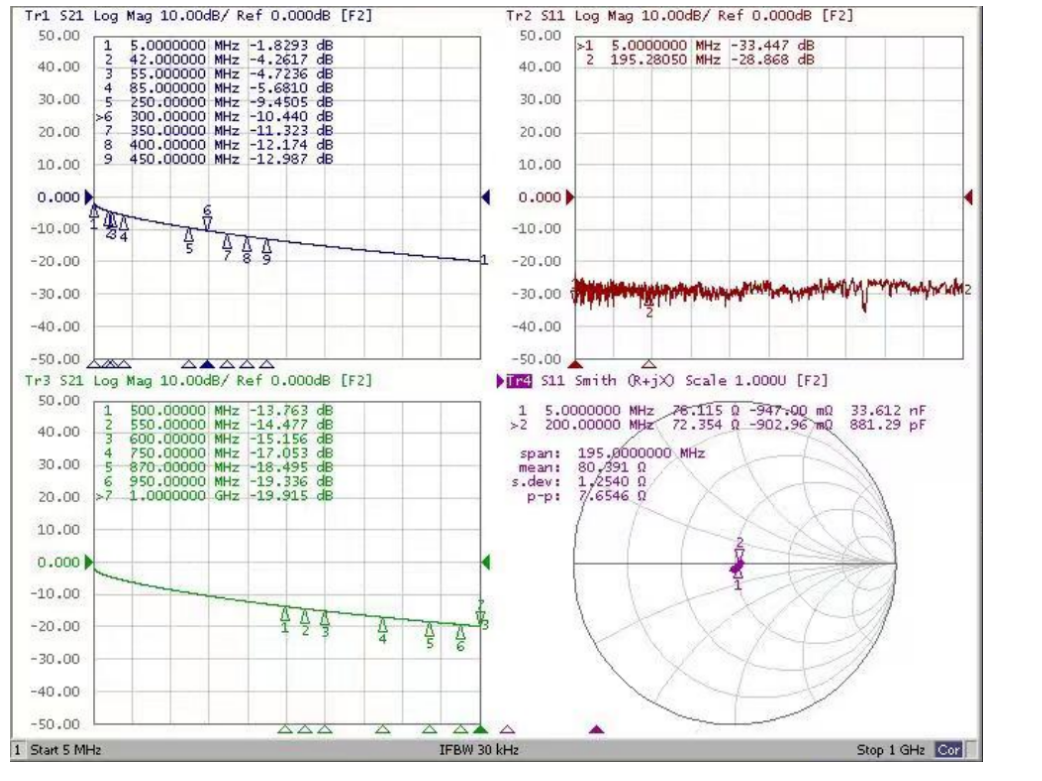This screenshot has width=1042, height=781.
Task: Click the span 195.0000000 MHz statistic
Action: click(612, 453)
